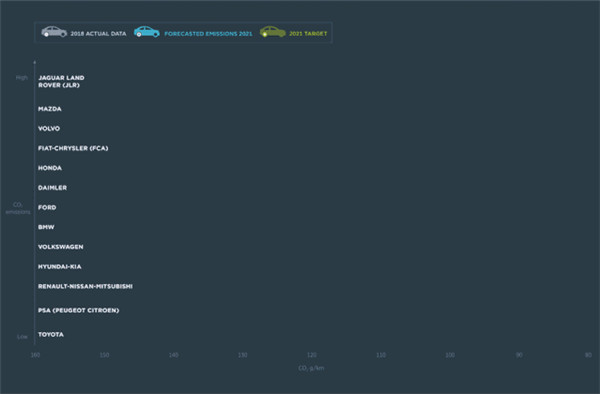600x394 pixels.
Task: Click the Honda row label
Action: click(x=50, y=168)
